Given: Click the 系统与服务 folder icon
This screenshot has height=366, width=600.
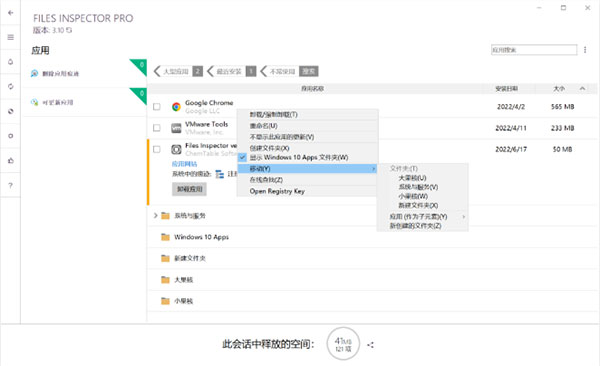Looking at the screenshot, I should coord(165,216).
